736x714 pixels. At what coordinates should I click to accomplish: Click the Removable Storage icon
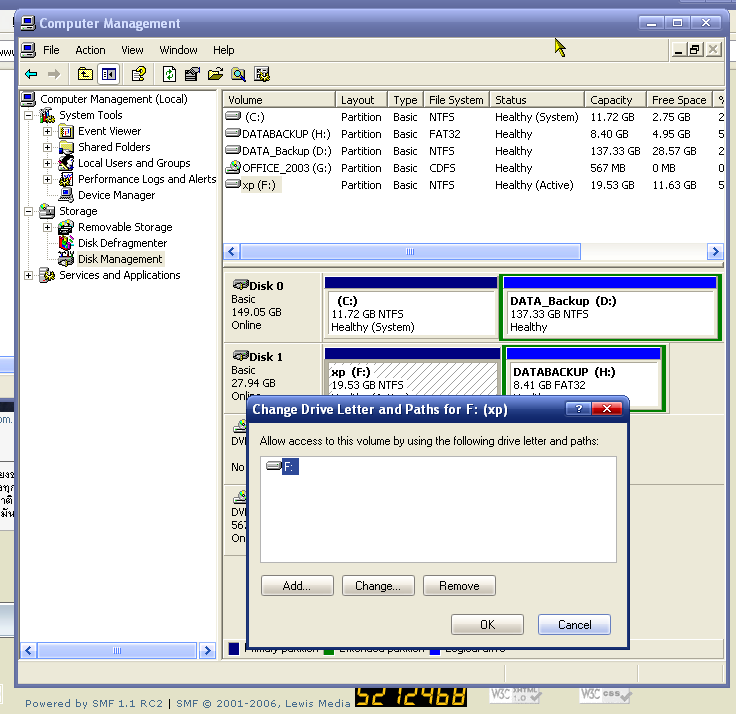click(66, 227)
